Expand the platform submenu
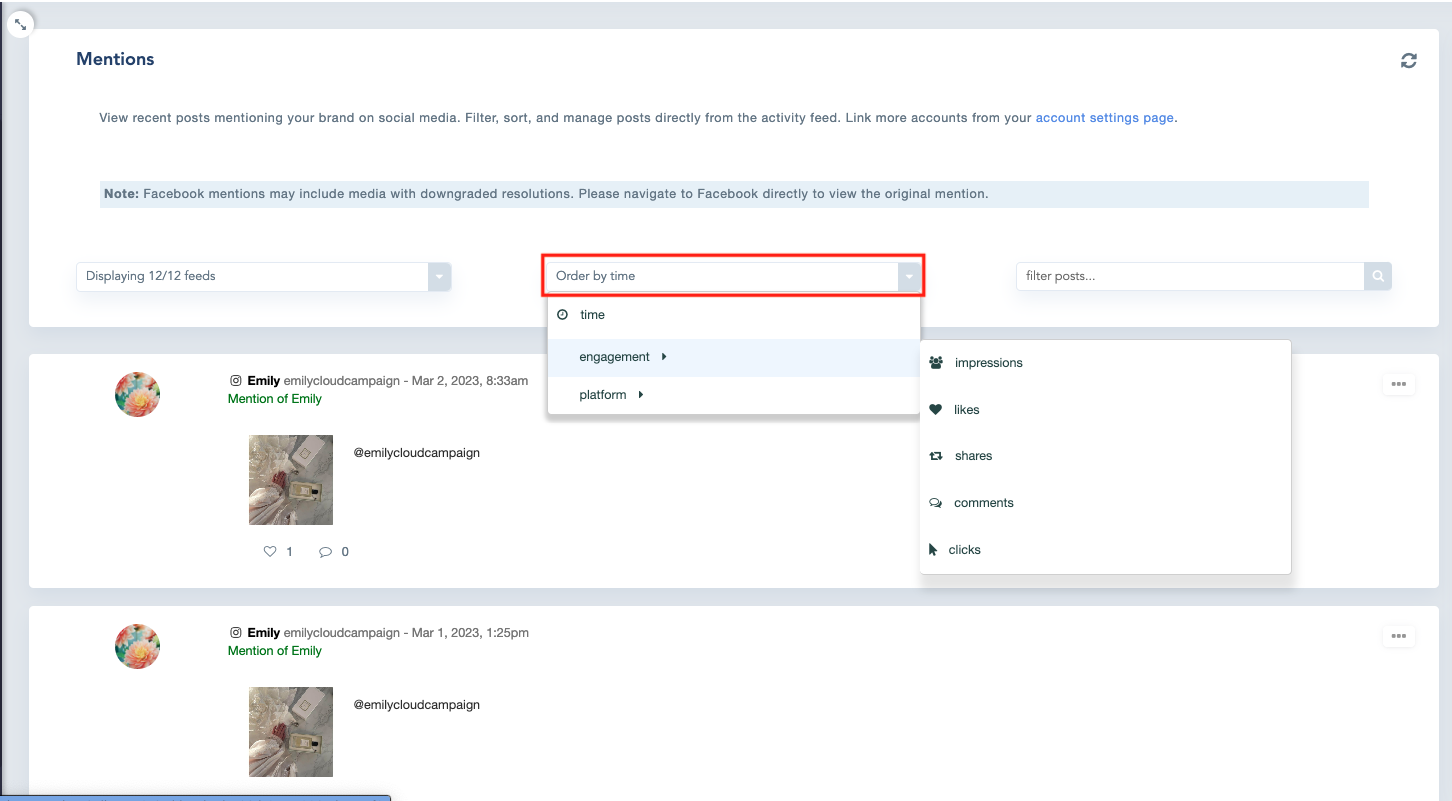This screenshot has height=801, width=1452. (733, 395)
